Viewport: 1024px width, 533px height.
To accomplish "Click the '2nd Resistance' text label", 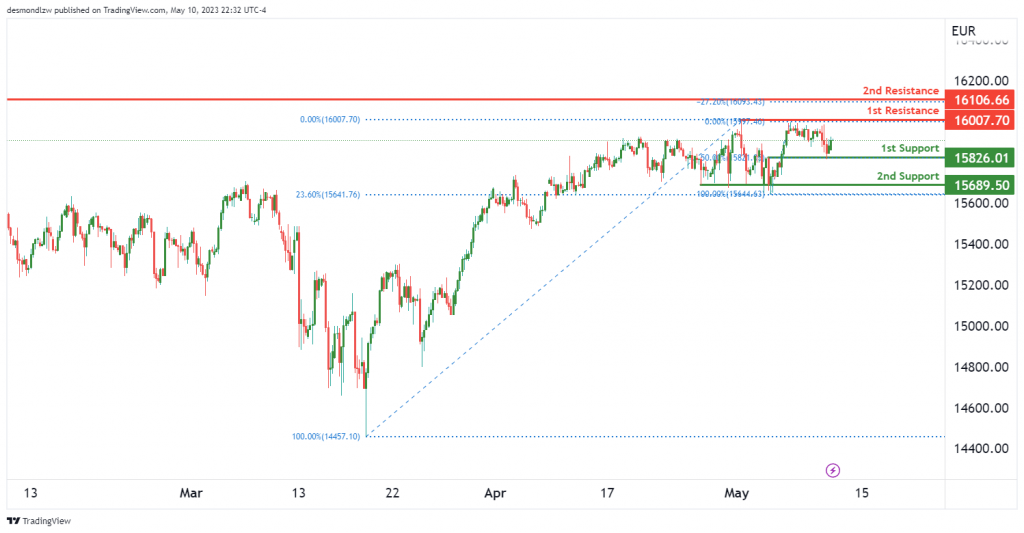I will [x=900, y=91].
